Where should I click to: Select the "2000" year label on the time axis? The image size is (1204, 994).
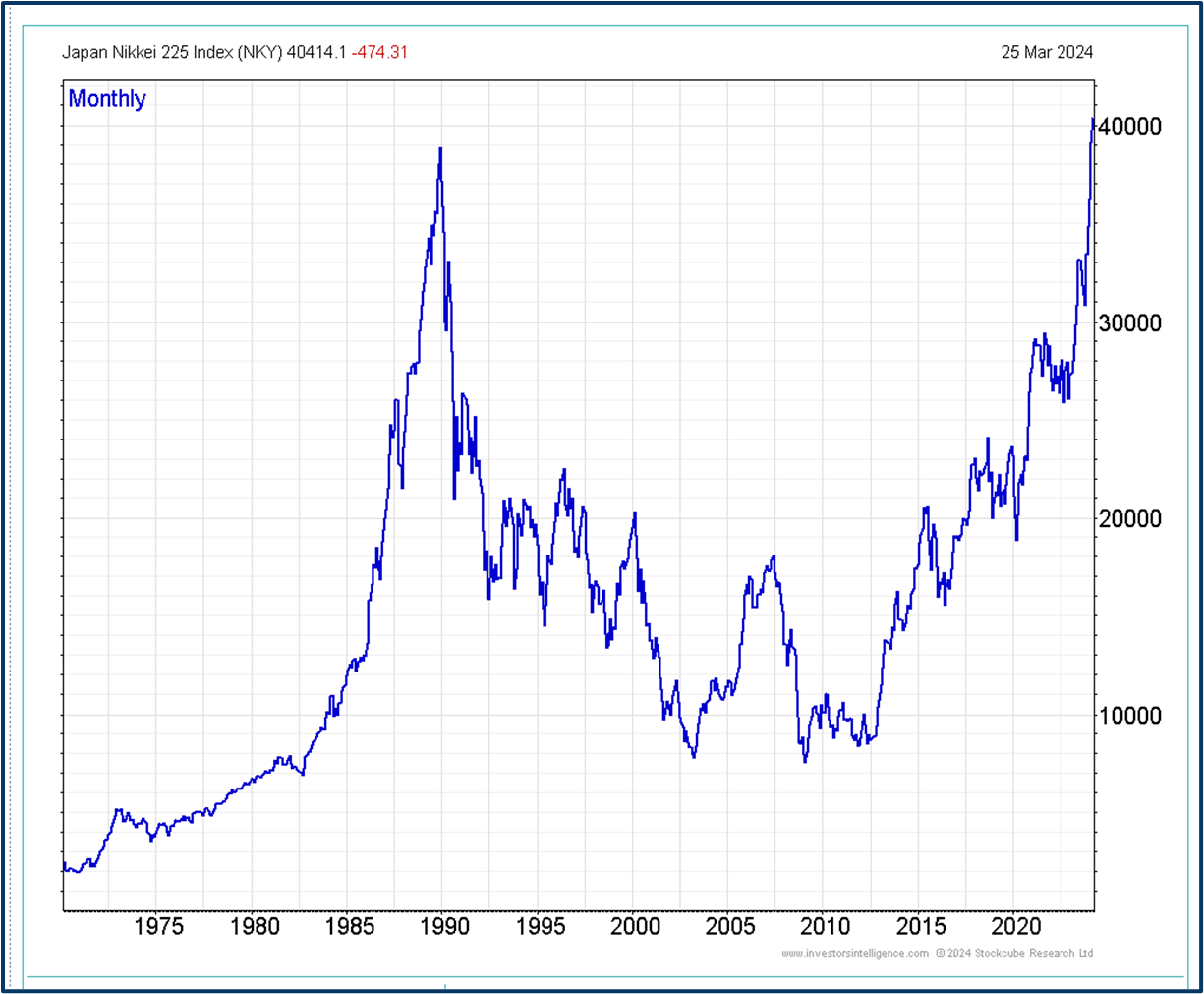[637, 925]
